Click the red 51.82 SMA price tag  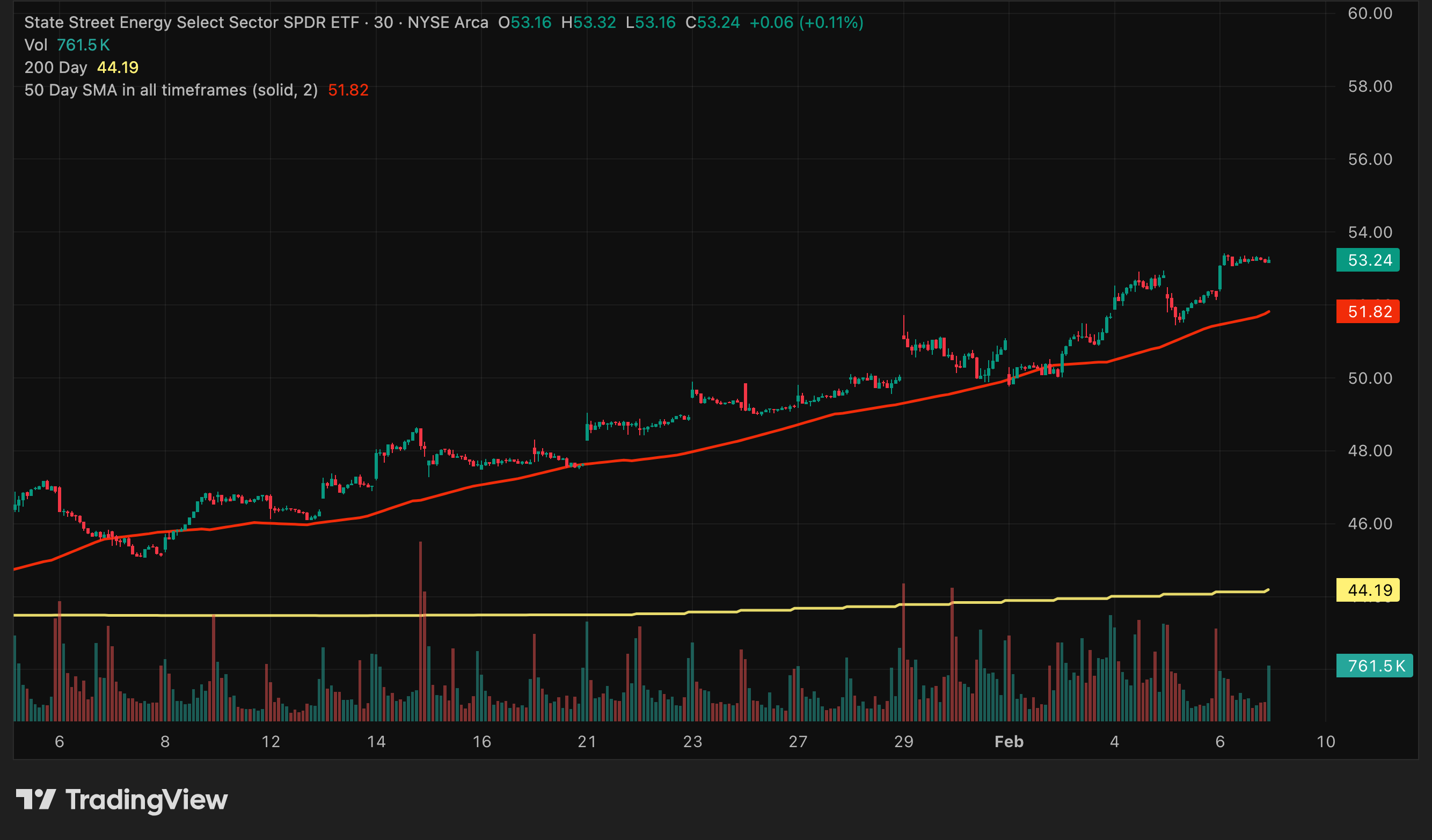pos(1369,311)
